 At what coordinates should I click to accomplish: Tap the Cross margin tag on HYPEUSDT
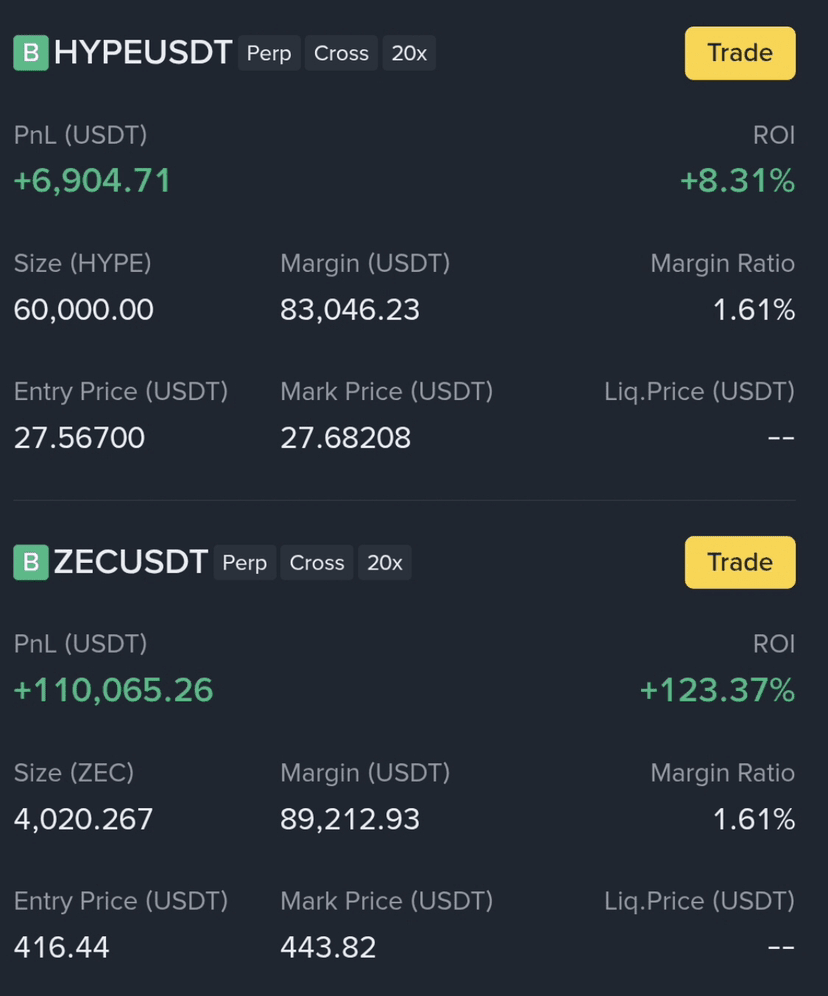click(x=342, y=53)
